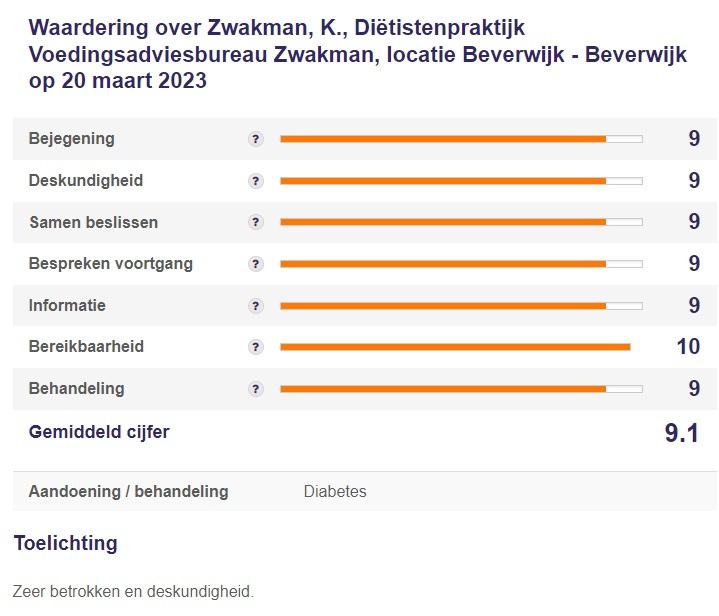Screen dimensions: 719x616
Task: Click the help icon for Bespreken voortgang
Action: (x=256, y=264)
